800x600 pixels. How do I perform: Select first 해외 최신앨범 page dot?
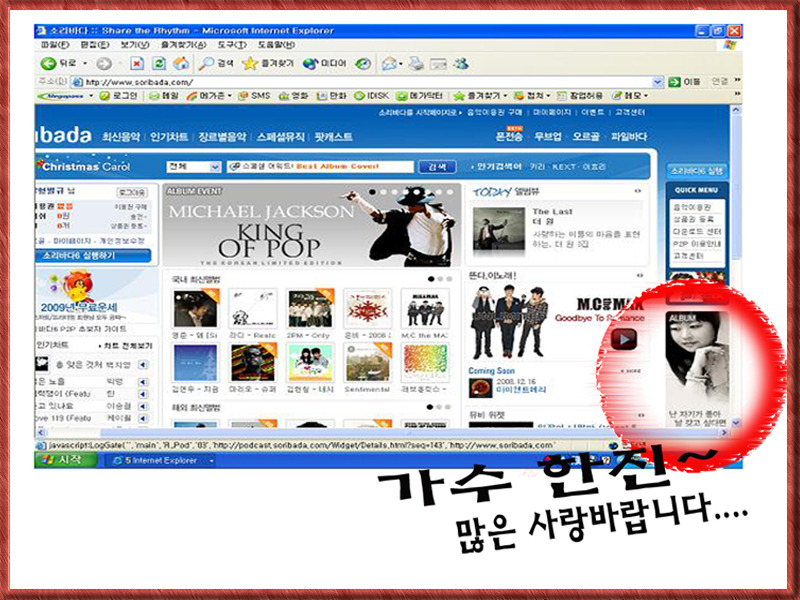[430, 407]
